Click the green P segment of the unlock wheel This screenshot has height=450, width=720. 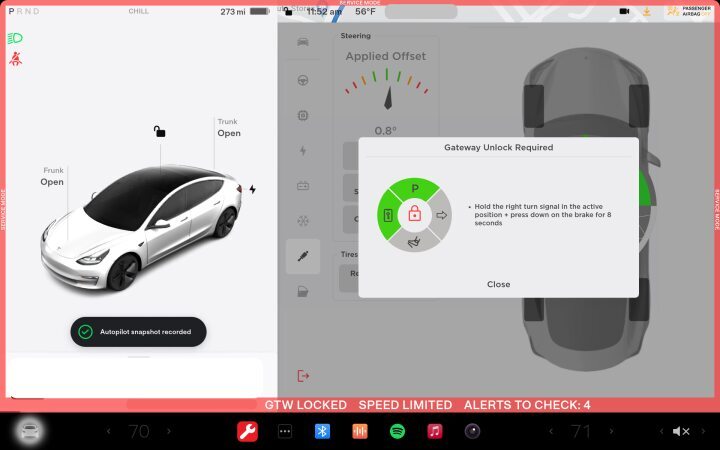[414, 188]
